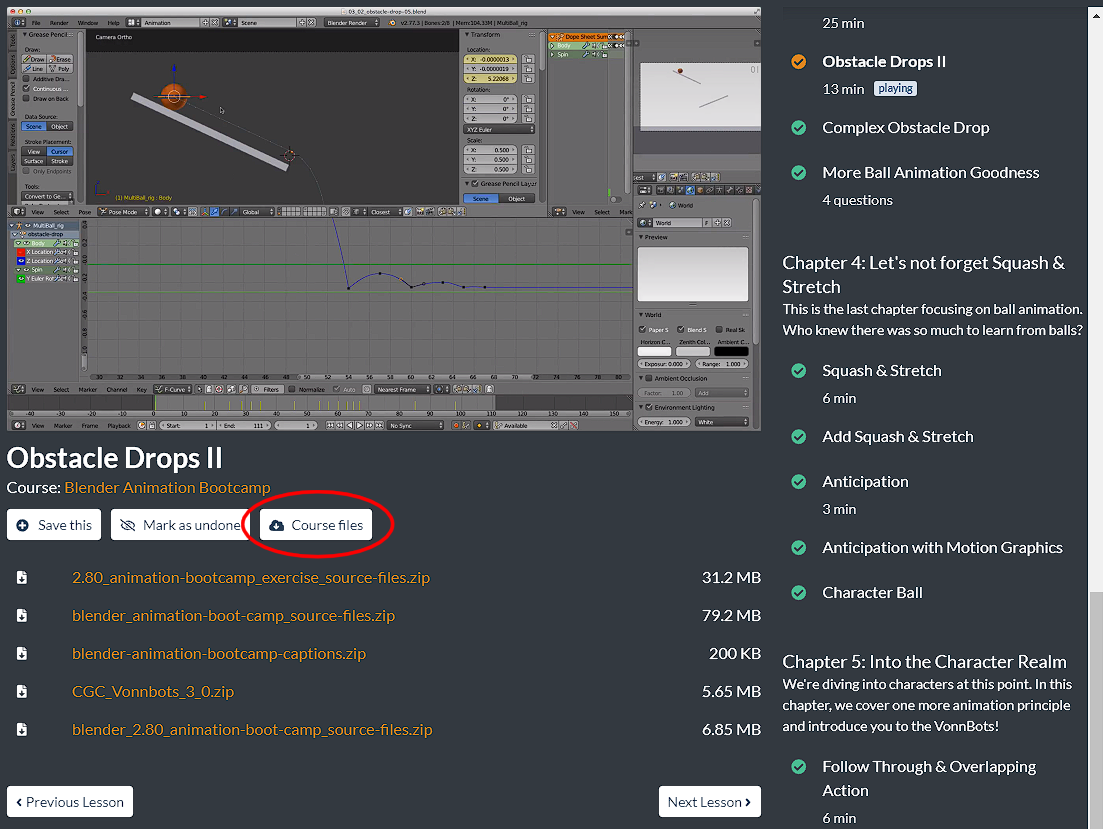Click the lock icon beside Location X
The image size is (1103, 829).
pyautogui.click(x=528, y=59)
